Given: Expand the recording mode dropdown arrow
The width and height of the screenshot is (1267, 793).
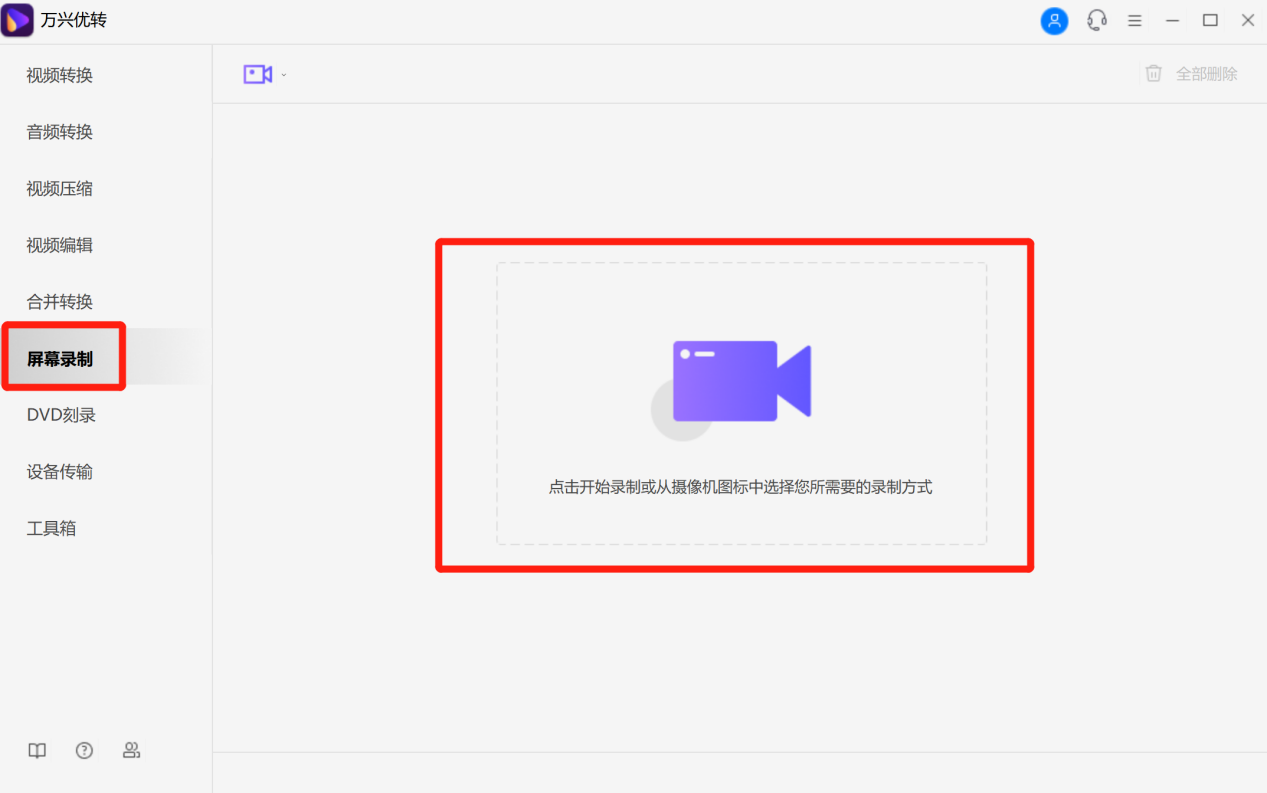Looking at the screenshot, I should 283,73.
